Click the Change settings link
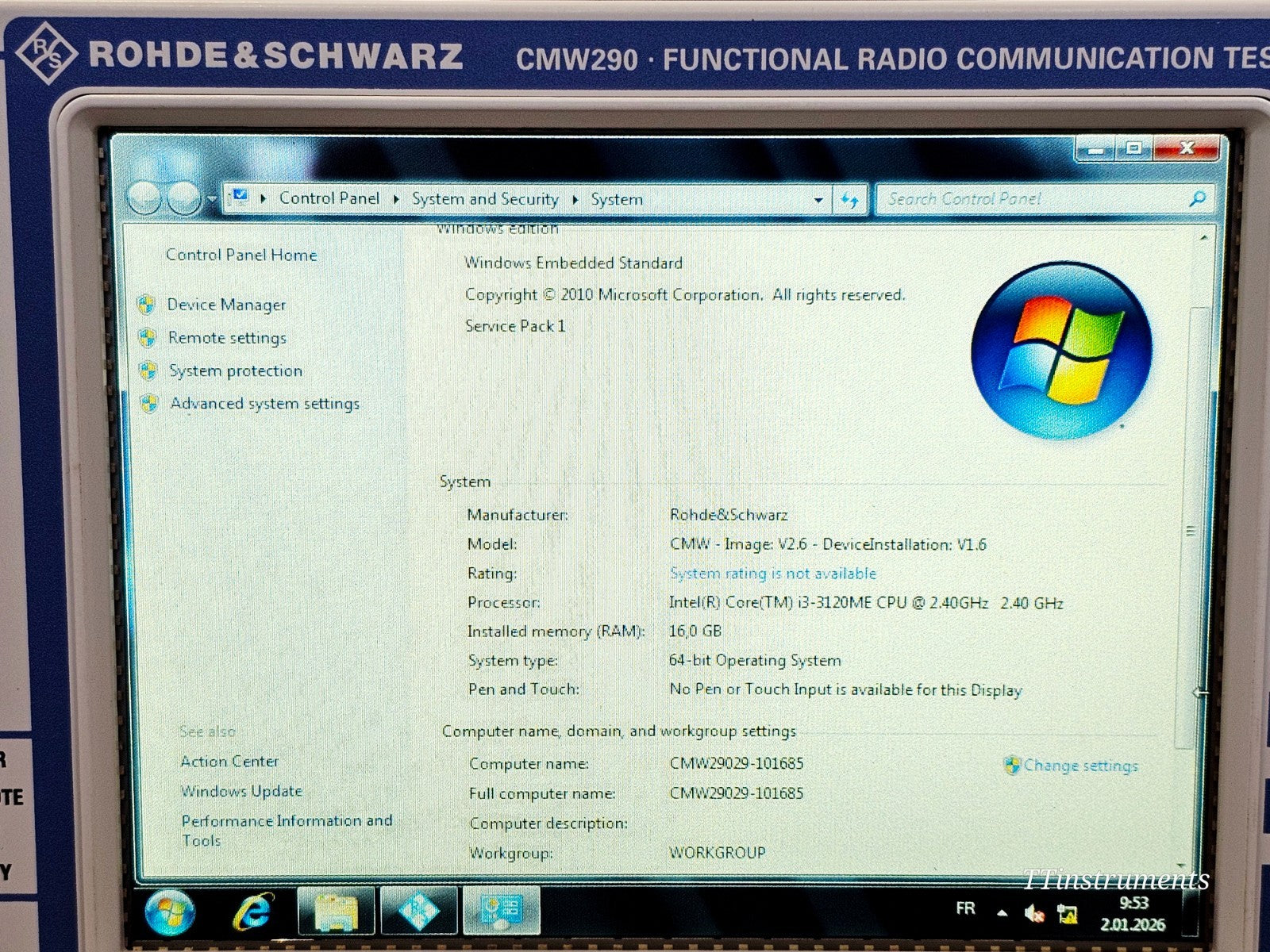 [x=1082, y=765]
